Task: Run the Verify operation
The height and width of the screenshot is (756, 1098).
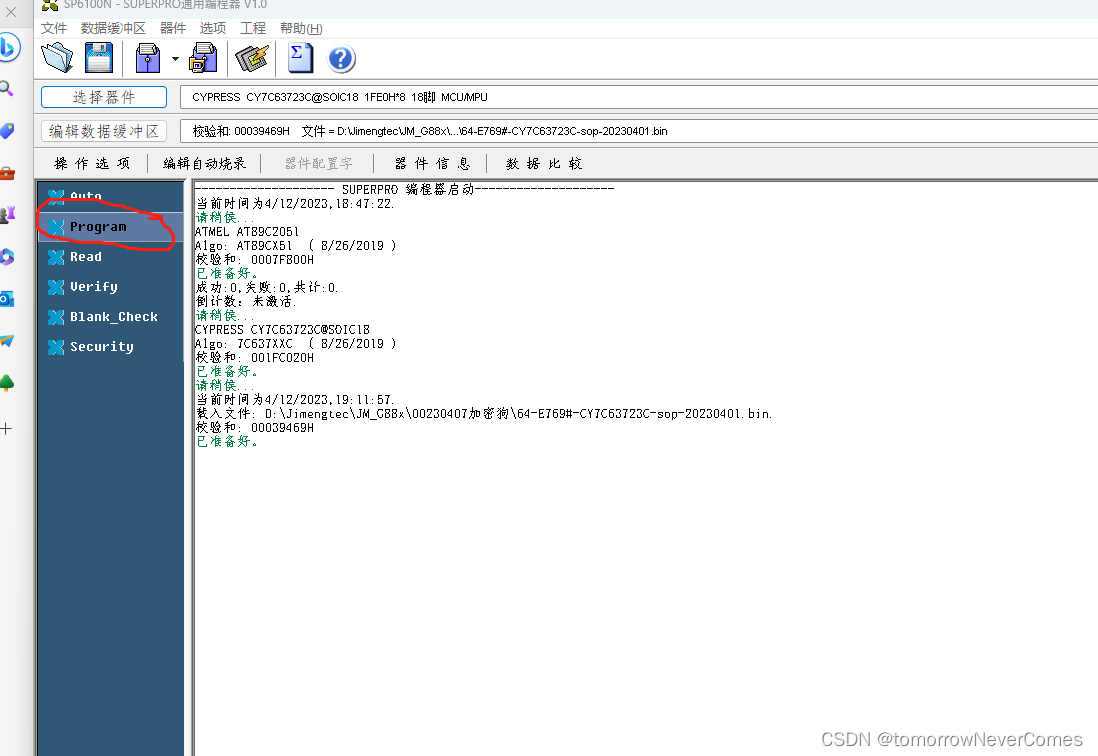Action: point(111,287)
